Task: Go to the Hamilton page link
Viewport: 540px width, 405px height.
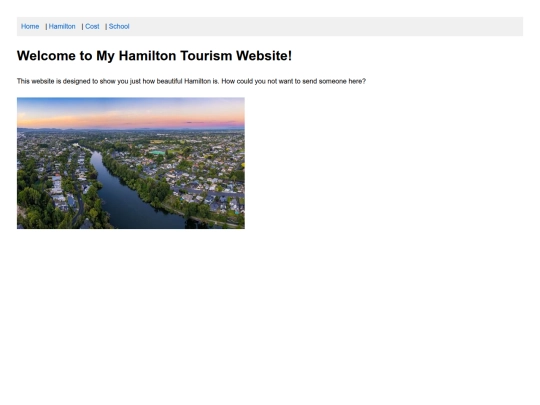Action: 62,27
